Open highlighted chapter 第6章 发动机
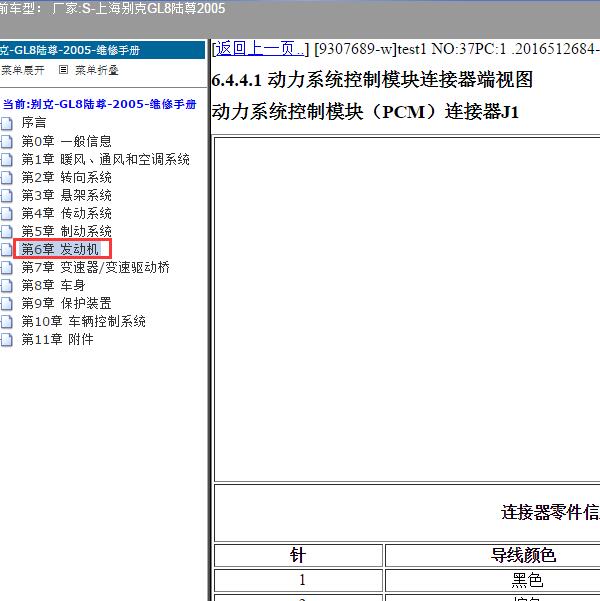This screenshot has width=600, height=601. [x=60, y=249]
